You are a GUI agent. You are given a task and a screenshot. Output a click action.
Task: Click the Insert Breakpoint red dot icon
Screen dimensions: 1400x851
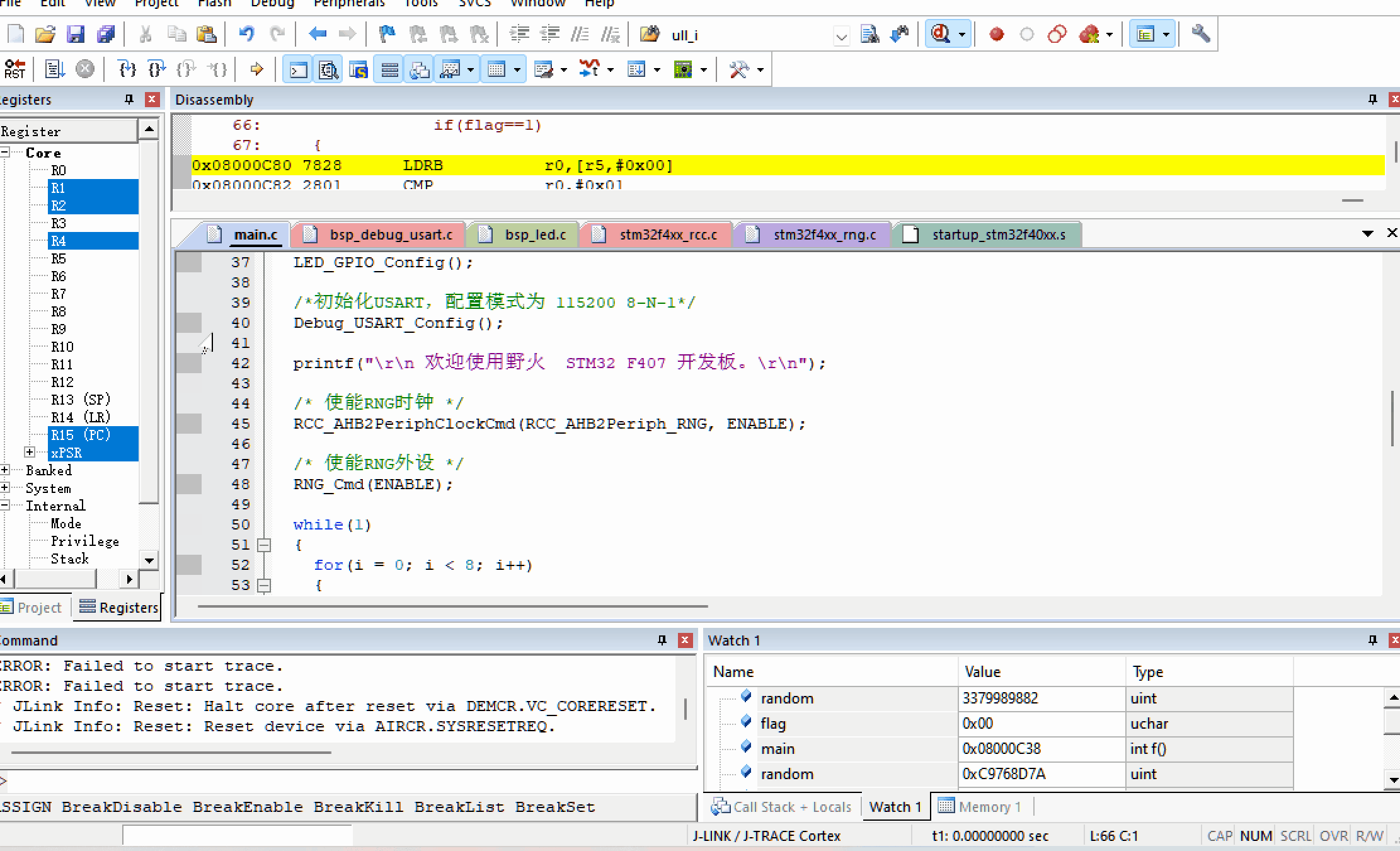click(996, 34)
